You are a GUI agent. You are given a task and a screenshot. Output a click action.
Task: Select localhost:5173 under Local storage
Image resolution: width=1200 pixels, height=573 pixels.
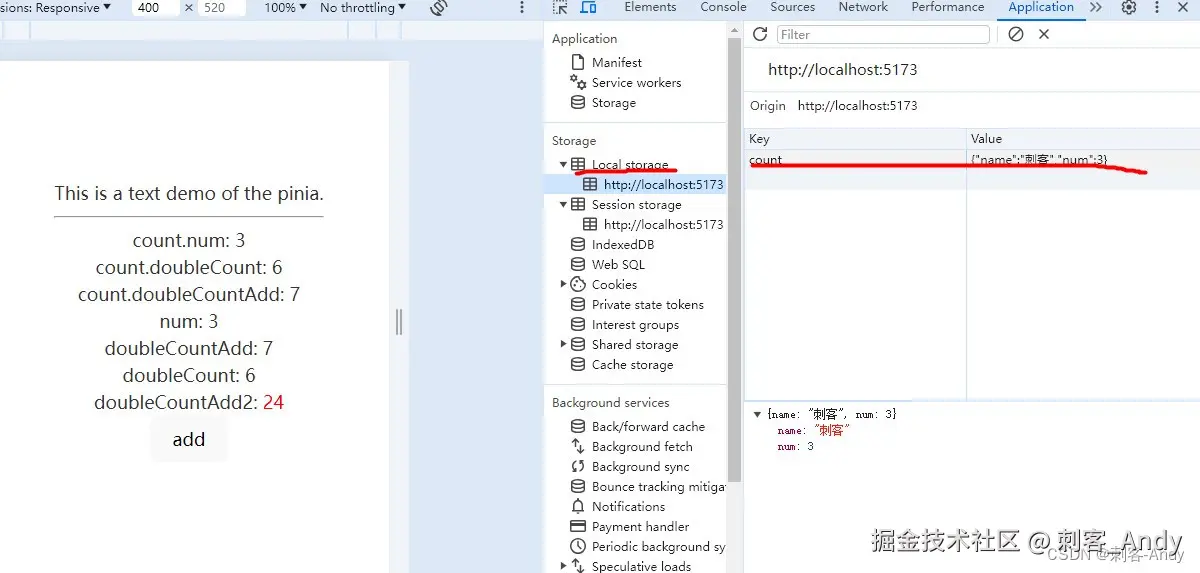pos(663,184)
